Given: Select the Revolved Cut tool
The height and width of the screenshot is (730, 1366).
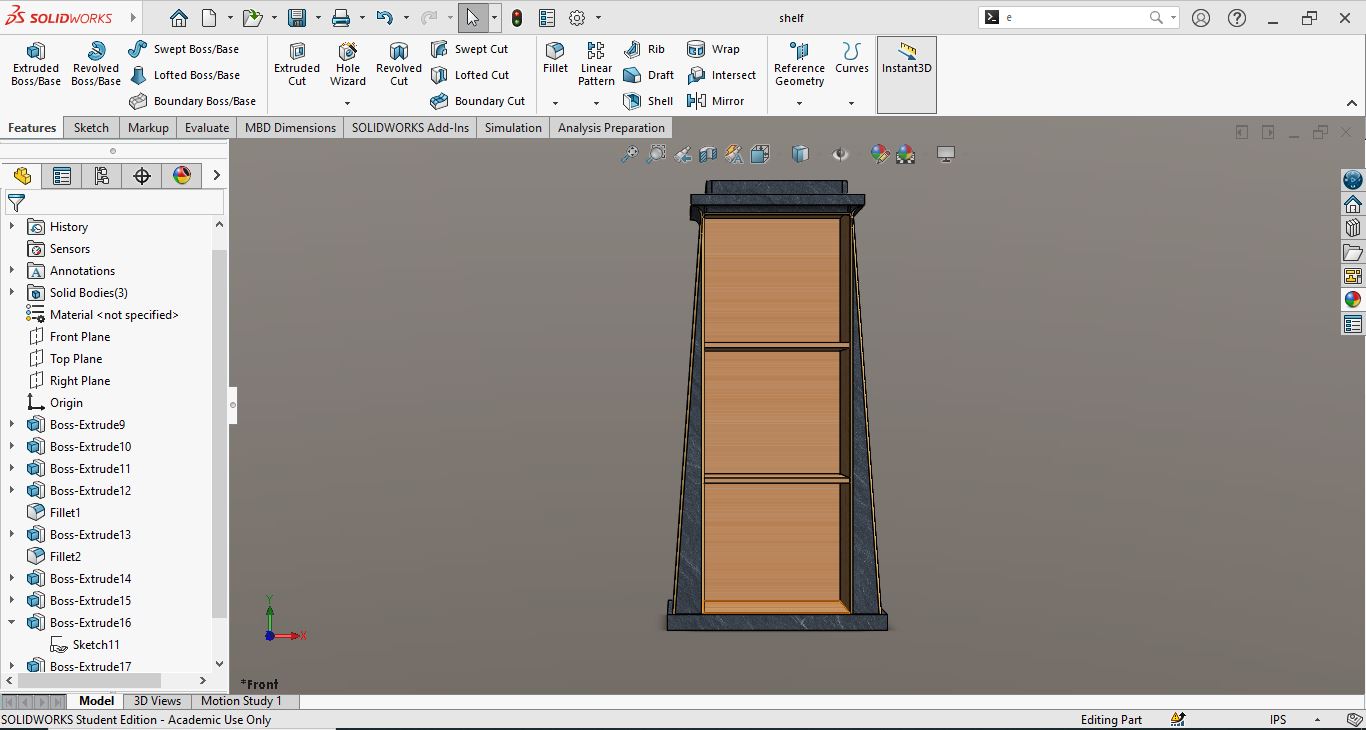Looking at the screenshot, I should click(398, 64).
